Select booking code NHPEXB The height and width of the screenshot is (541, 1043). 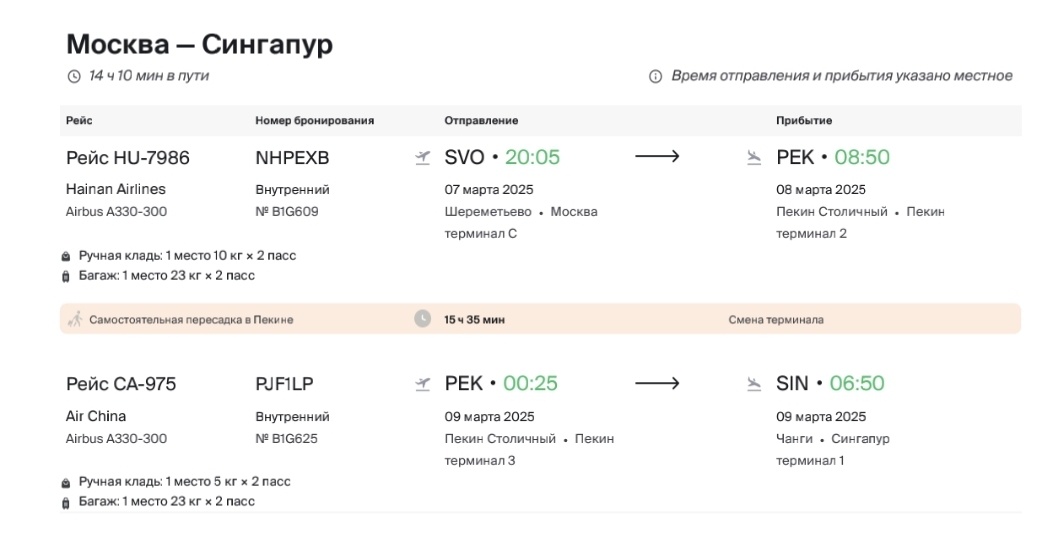point(293,158)
